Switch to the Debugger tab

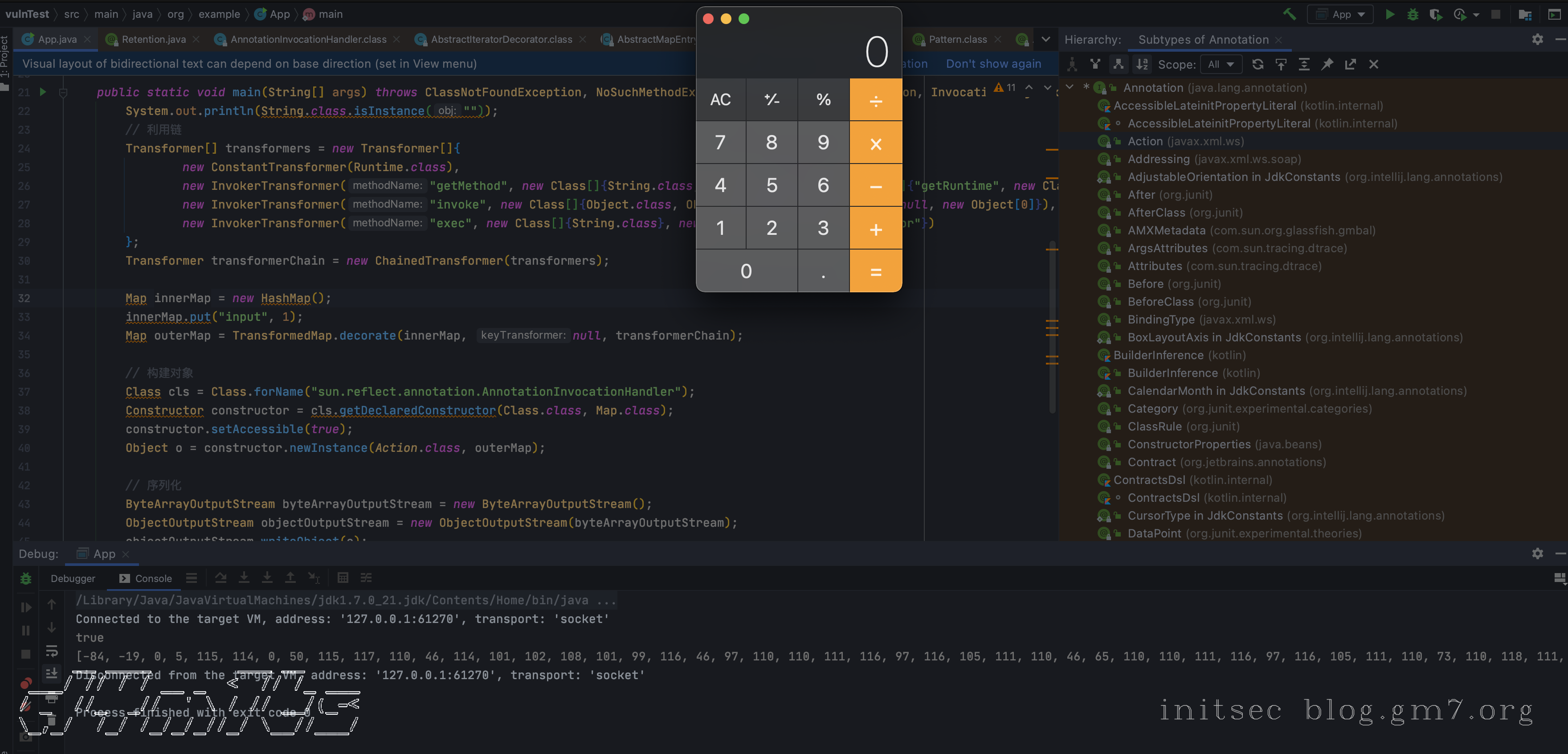(73, 578)
